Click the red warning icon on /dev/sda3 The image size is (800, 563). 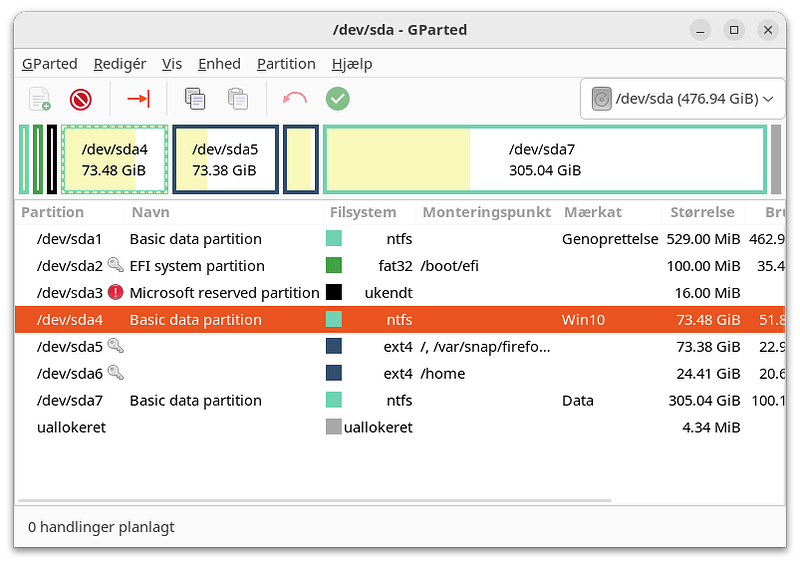(x=116, y=293)
